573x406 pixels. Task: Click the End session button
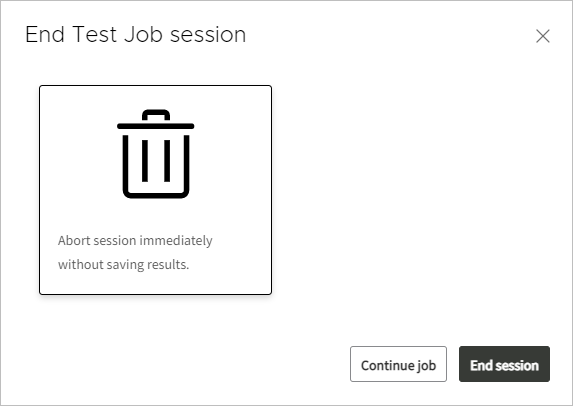coord(504,364)
